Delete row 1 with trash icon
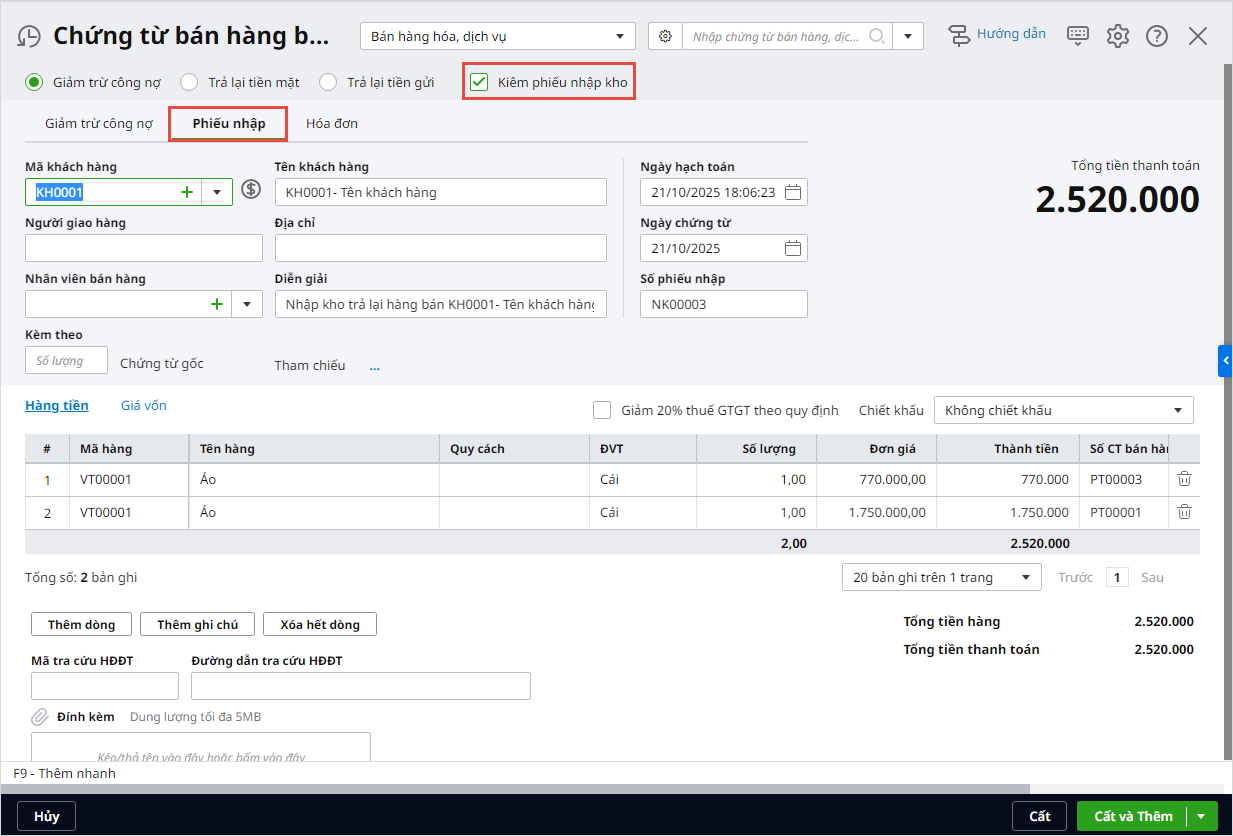 click(x=1184, y=480)
